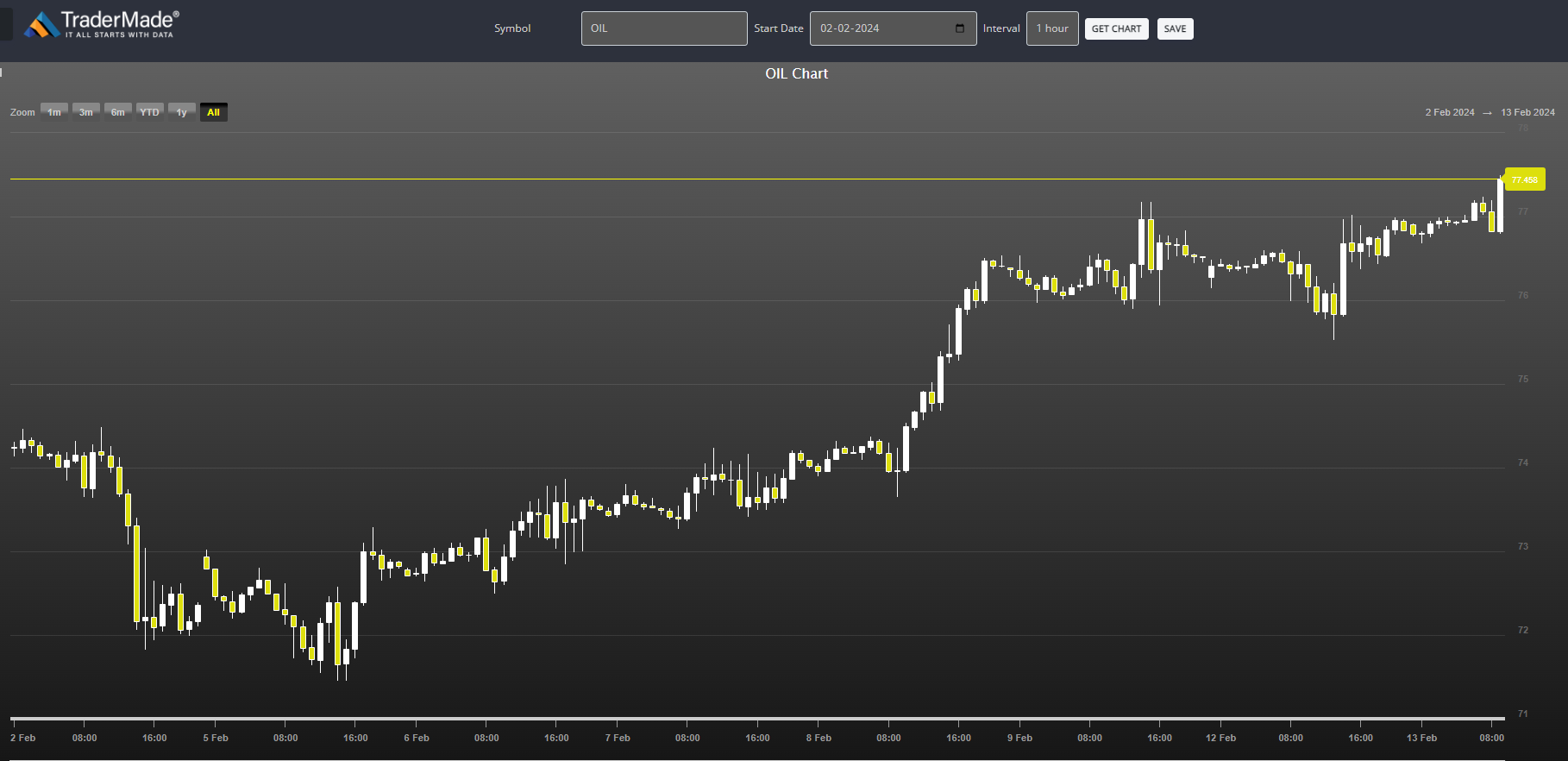Image resolution: width=1568 pixels, height=761 pixels.
Task: Click the OIL Chart title
Action: click(x=796, y=73)
